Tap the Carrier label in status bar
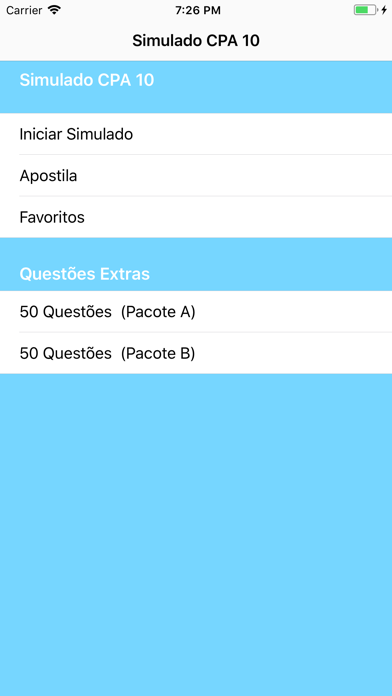 coord(24,10)
